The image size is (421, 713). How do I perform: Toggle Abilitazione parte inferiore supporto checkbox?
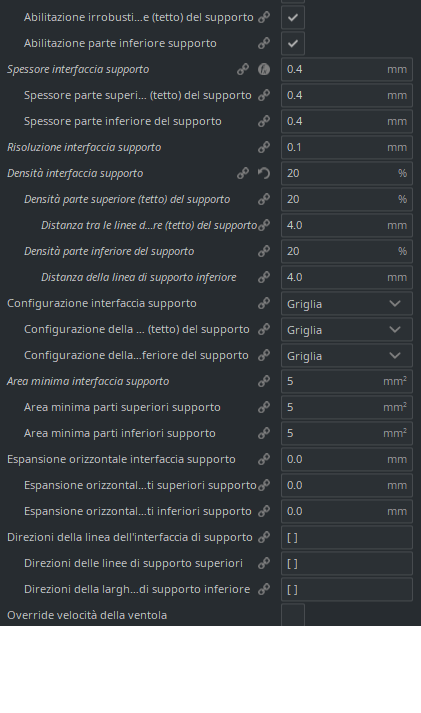(293, 43)
